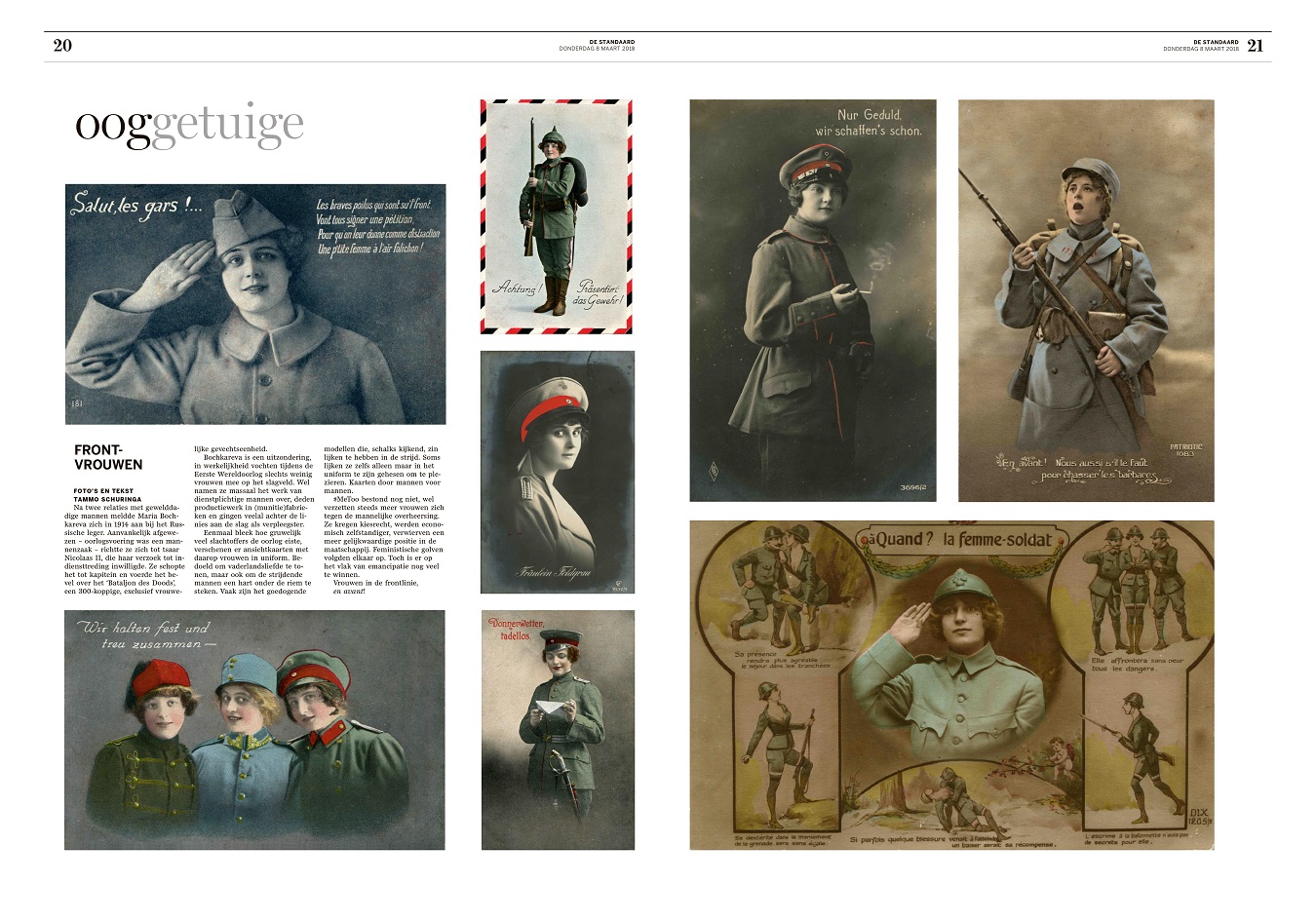Click the date 'DONDERDAG 8 MAART 2018' on page 20
1316x922 pixels.
598,50
